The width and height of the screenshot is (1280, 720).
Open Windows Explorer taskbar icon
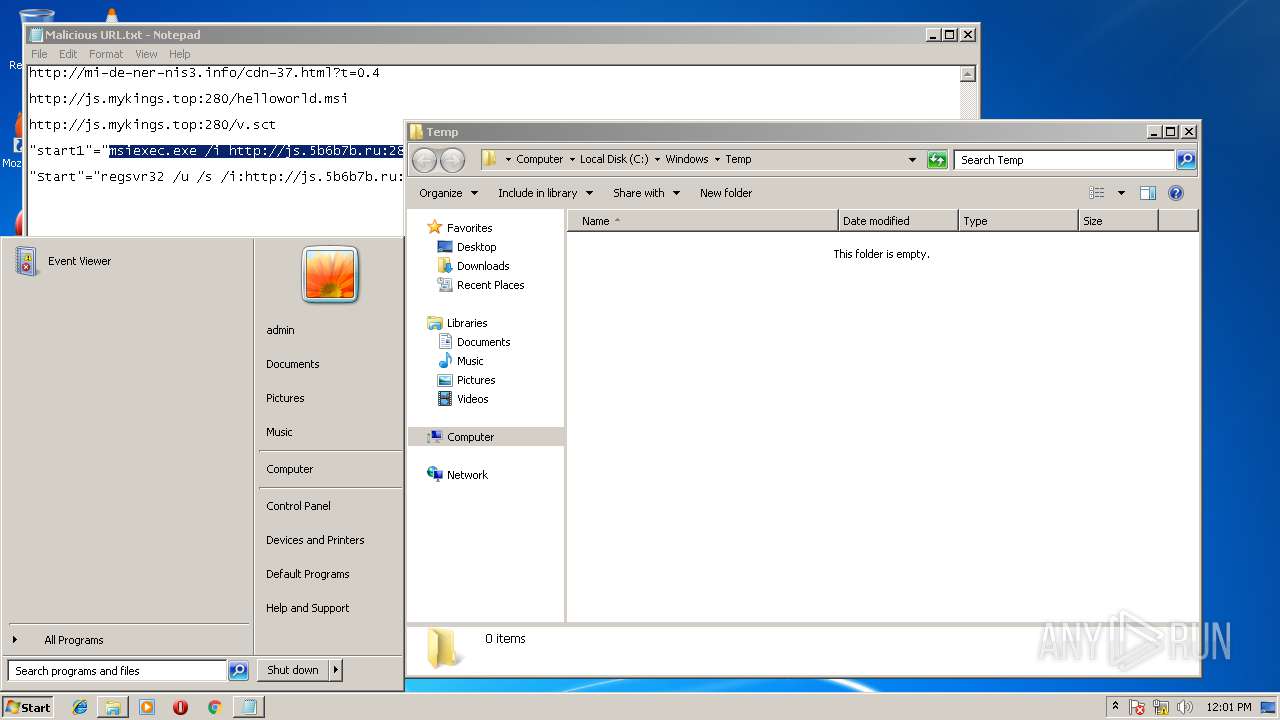pos(113,707)
